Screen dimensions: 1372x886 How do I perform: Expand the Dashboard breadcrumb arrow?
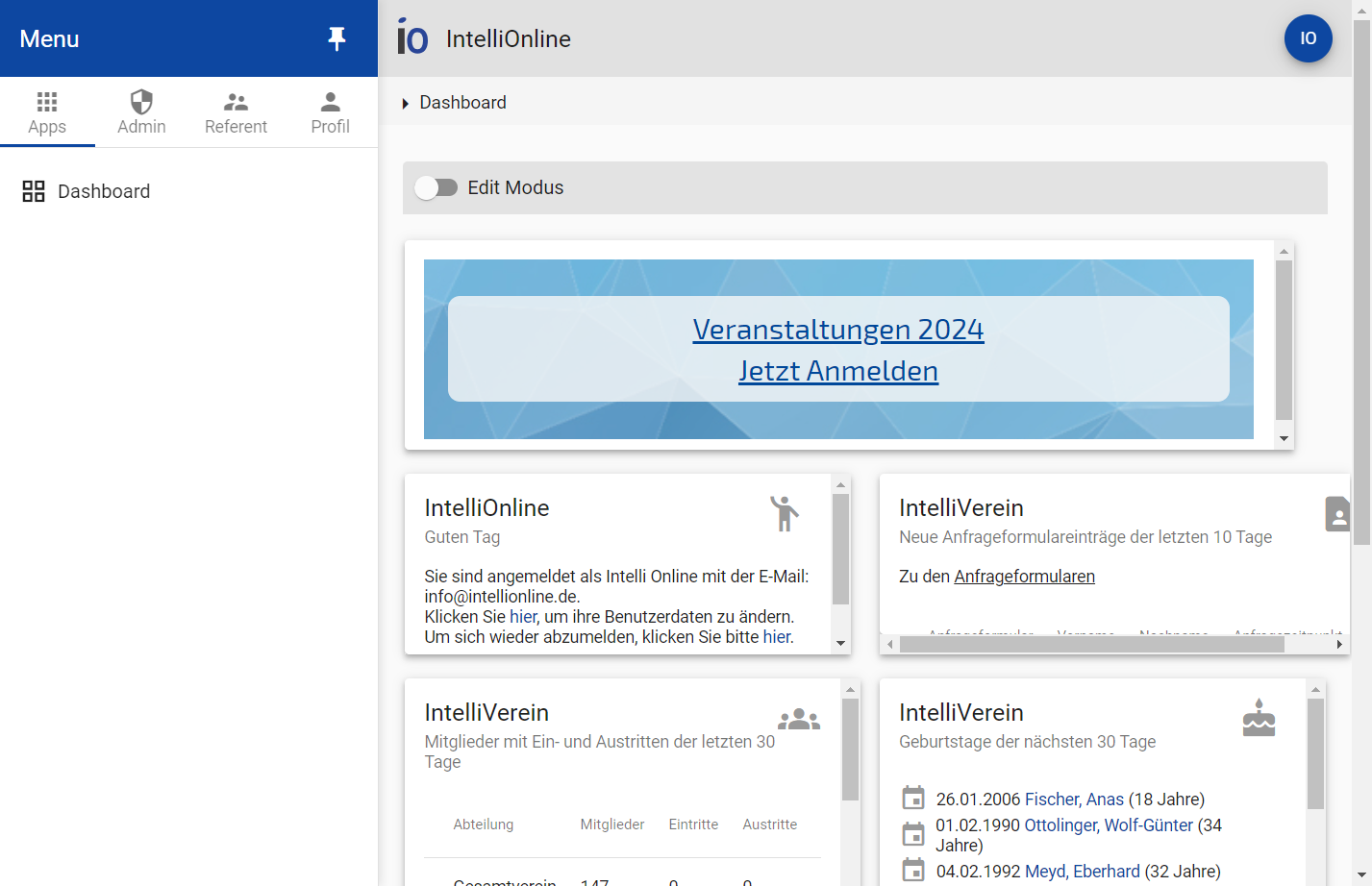(406, 103)
